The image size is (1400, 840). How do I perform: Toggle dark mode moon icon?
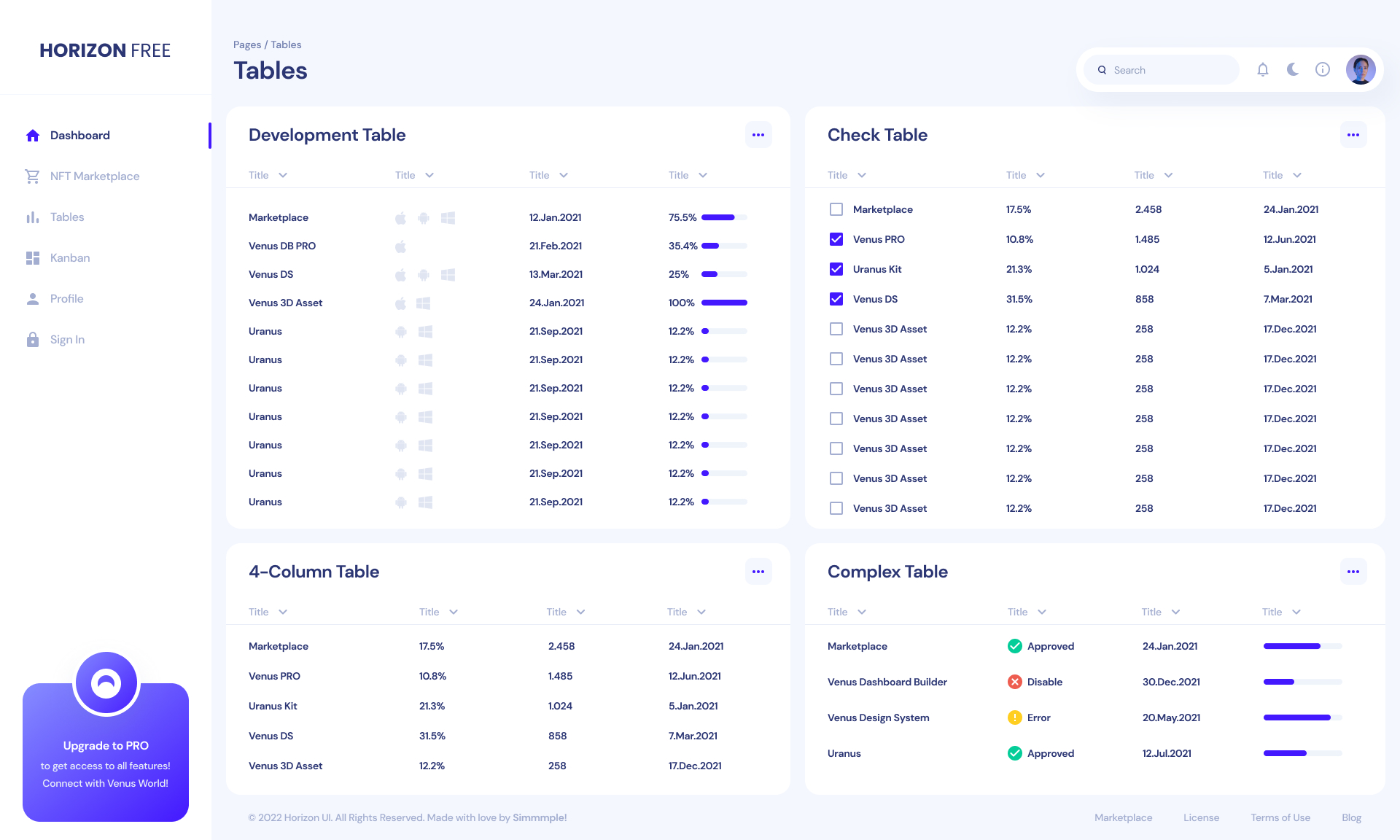click(x=1293, y=70)
